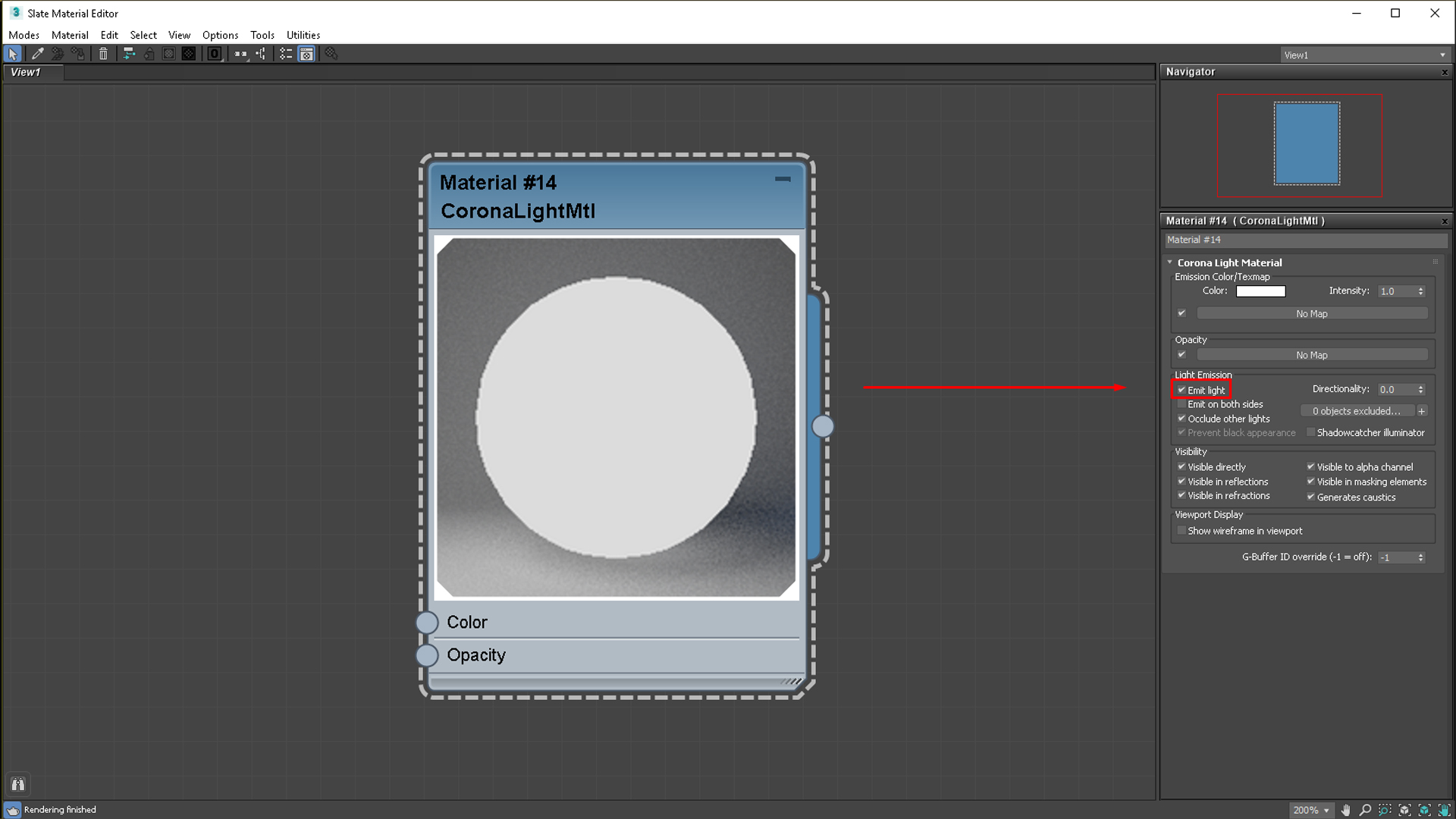
Task: Open the Modes menu
Action: pos(24,35)
